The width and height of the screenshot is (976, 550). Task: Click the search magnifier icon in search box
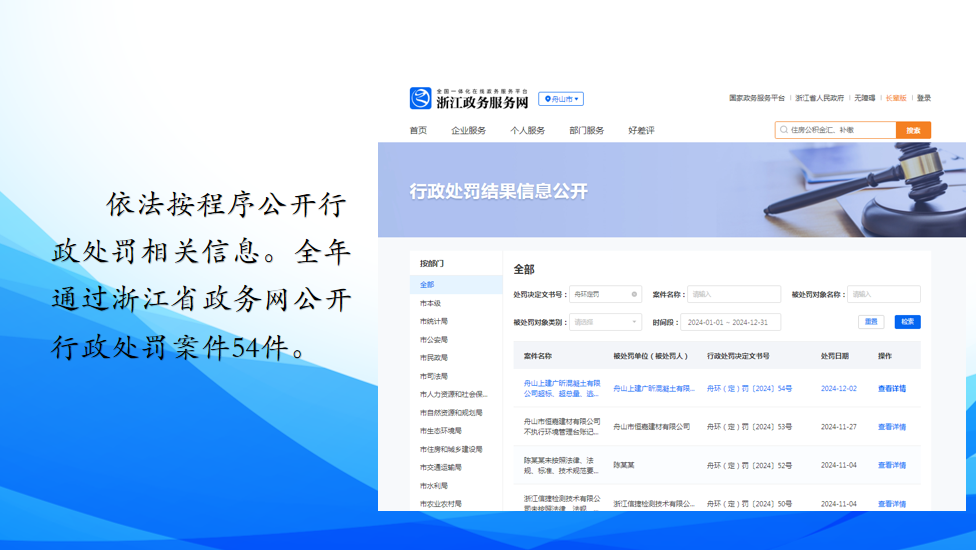pos(783,130)
